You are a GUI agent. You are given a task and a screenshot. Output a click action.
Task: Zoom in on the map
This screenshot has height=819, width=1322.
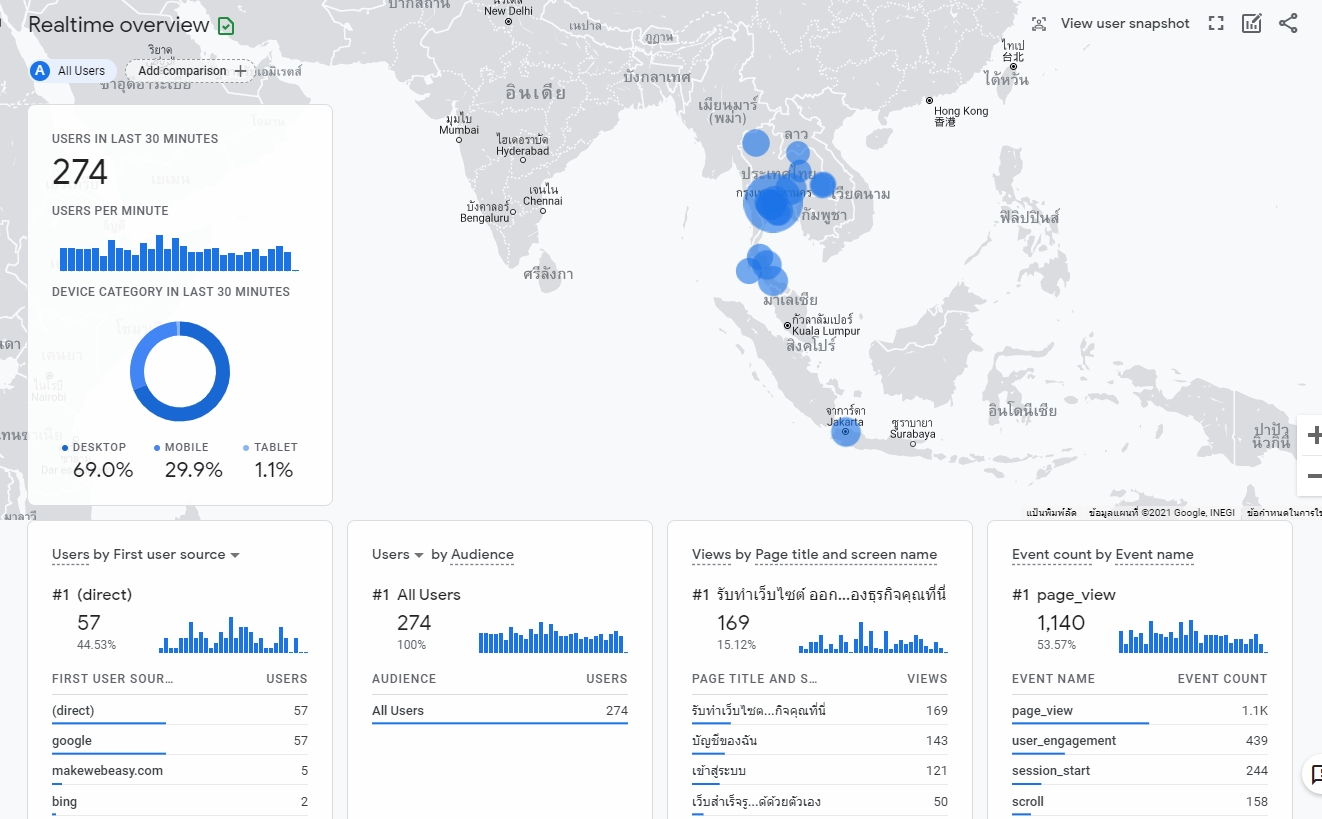(x=1312, y=435)
